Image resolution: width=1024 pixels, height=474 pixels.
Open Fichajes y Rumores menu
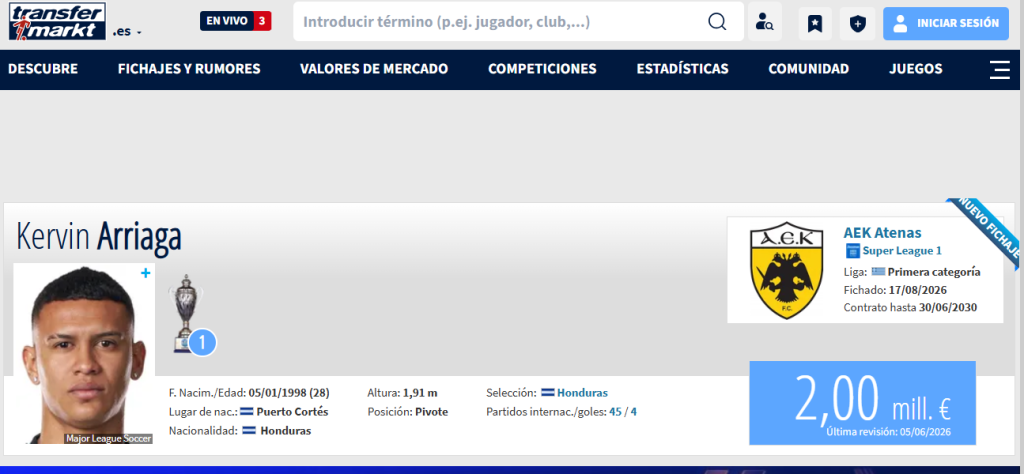(x=189, y=69)
